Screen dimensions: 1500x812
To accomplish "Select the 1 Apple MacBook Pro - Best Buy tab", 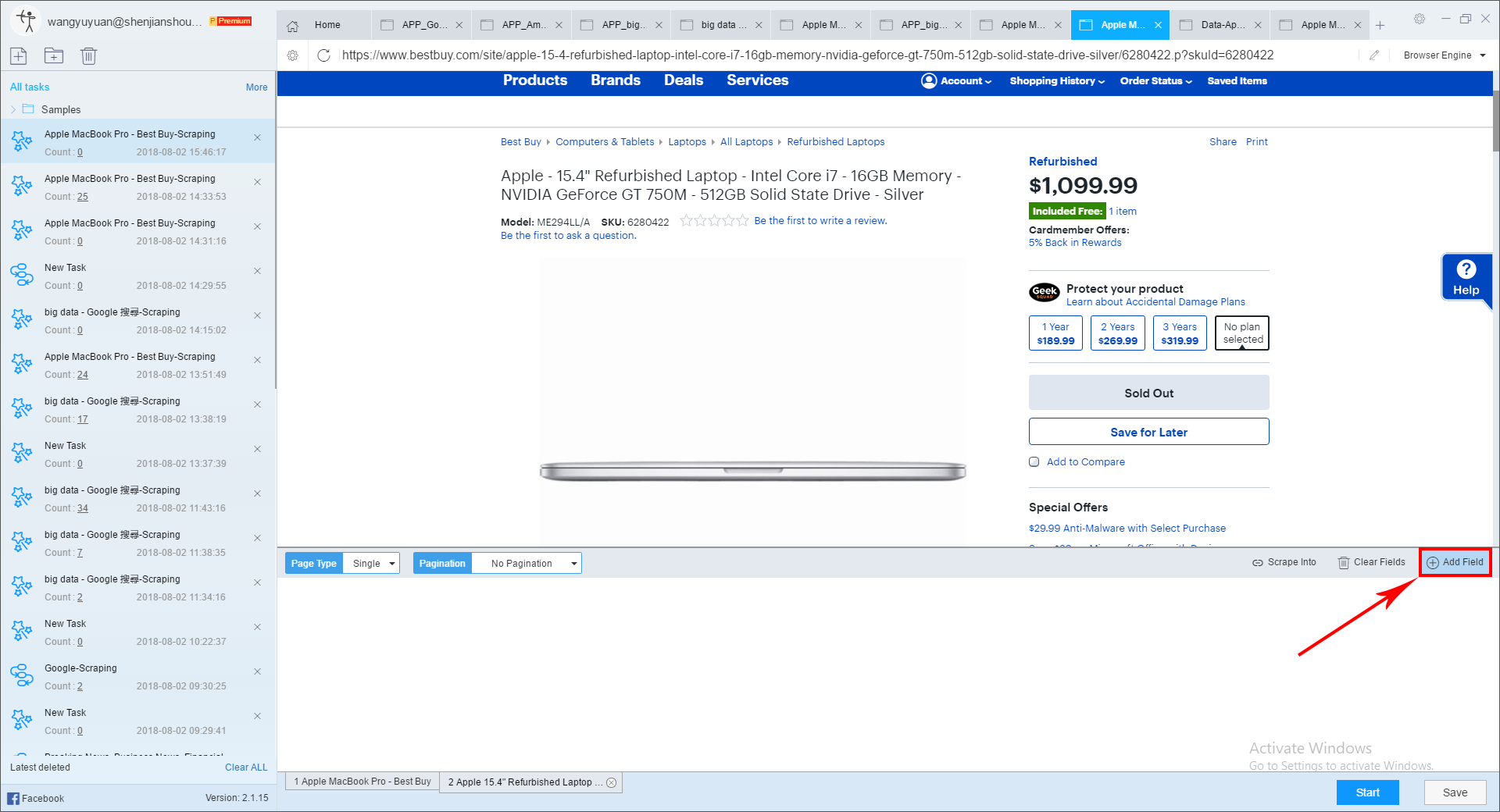I will point(362,782).
